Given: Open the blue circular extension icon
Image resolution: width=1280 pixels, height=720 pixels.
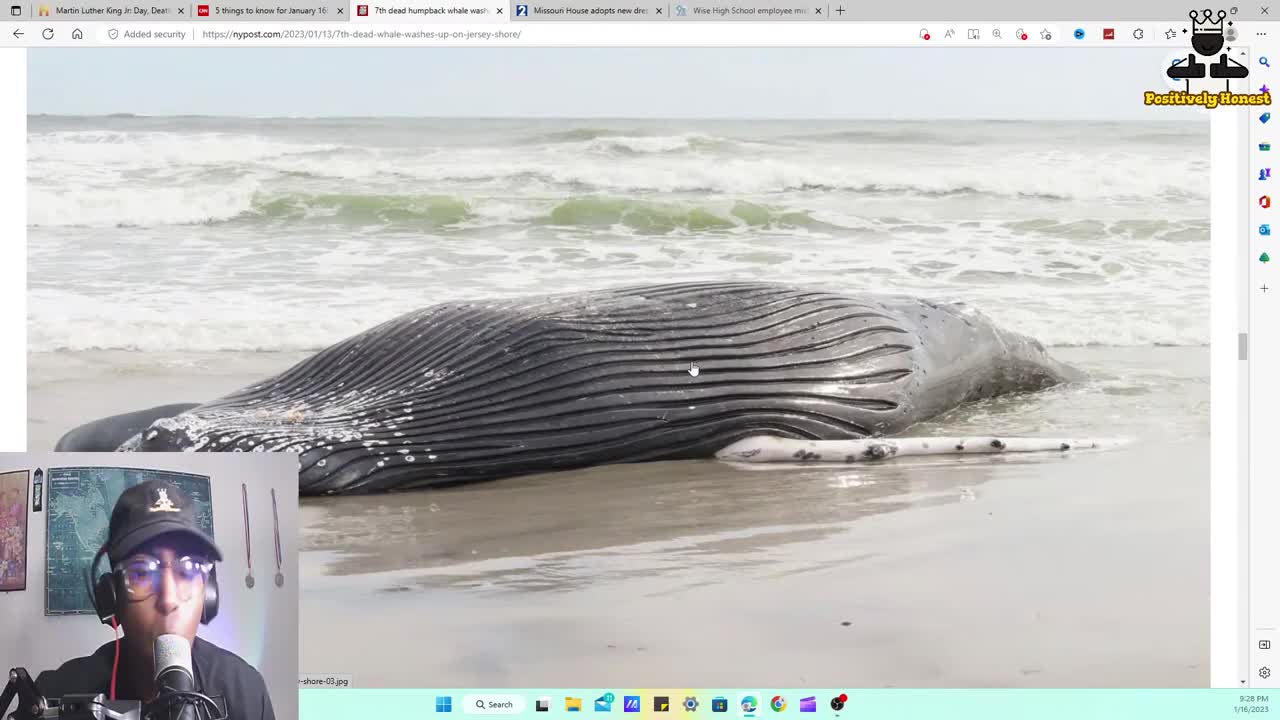Looking at the screenshot, I should (1079, 34).
